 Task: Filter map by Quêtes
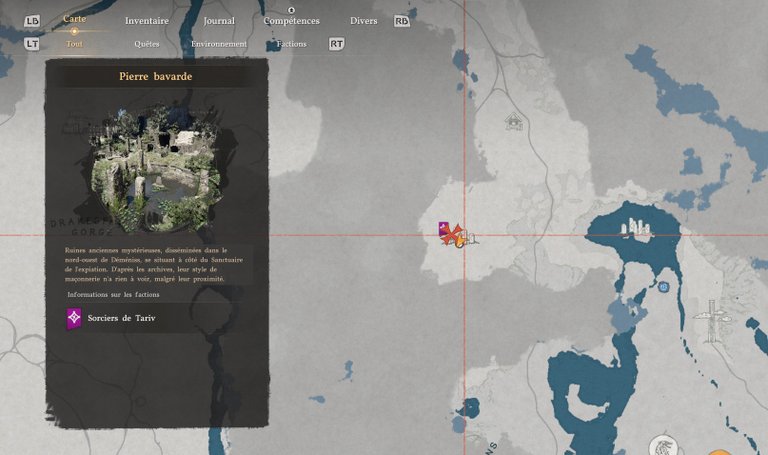(x=146, y=44)
